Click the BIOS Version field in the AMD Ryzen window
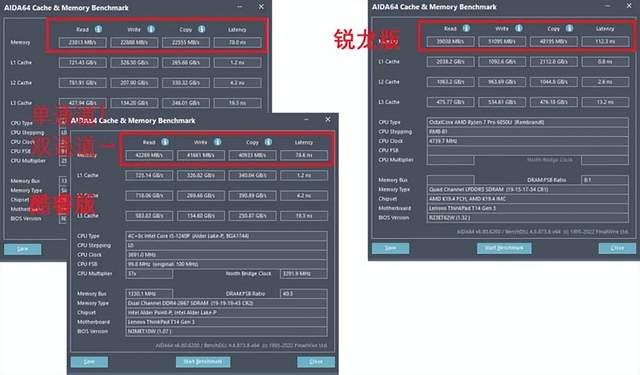Screen dimensions: 640x375 coord(528,218)
